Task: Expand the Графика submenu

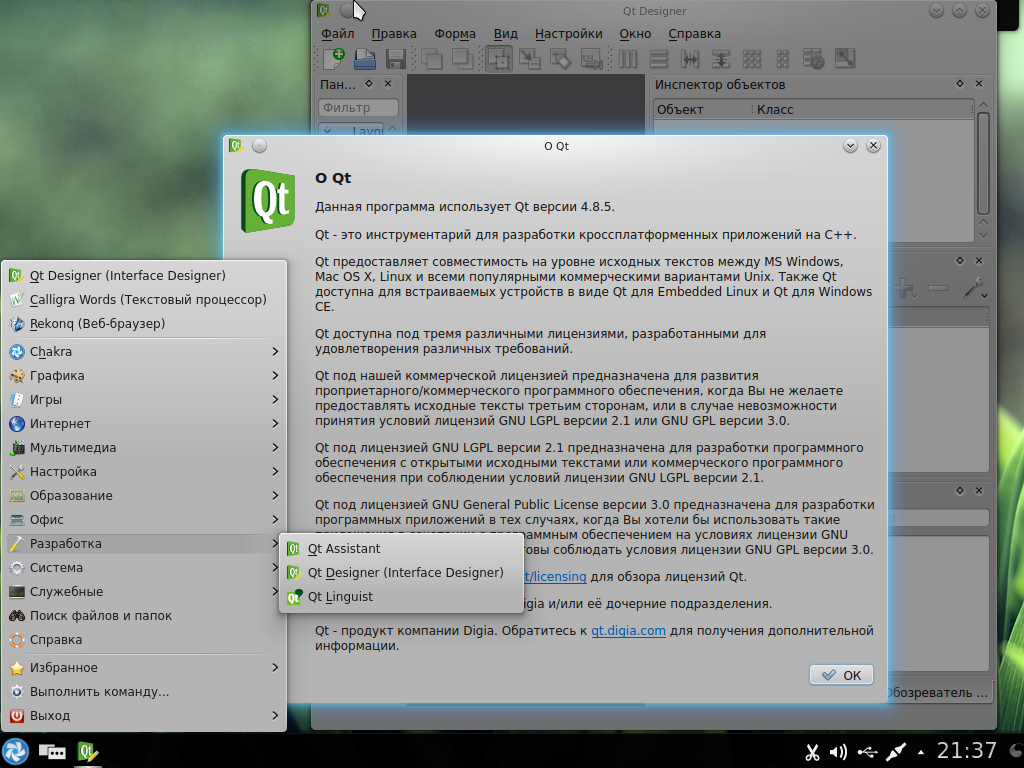Action: point(144,376)
